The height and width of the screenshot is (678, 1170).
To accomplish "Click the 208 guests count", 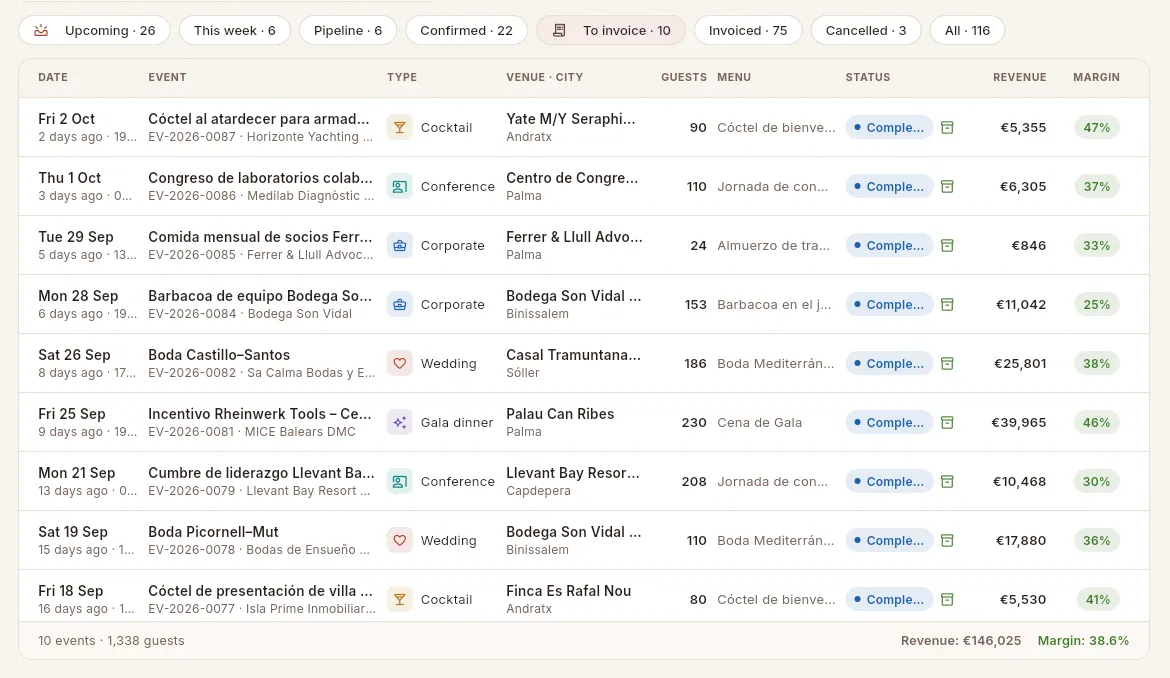I will (694, 481).
